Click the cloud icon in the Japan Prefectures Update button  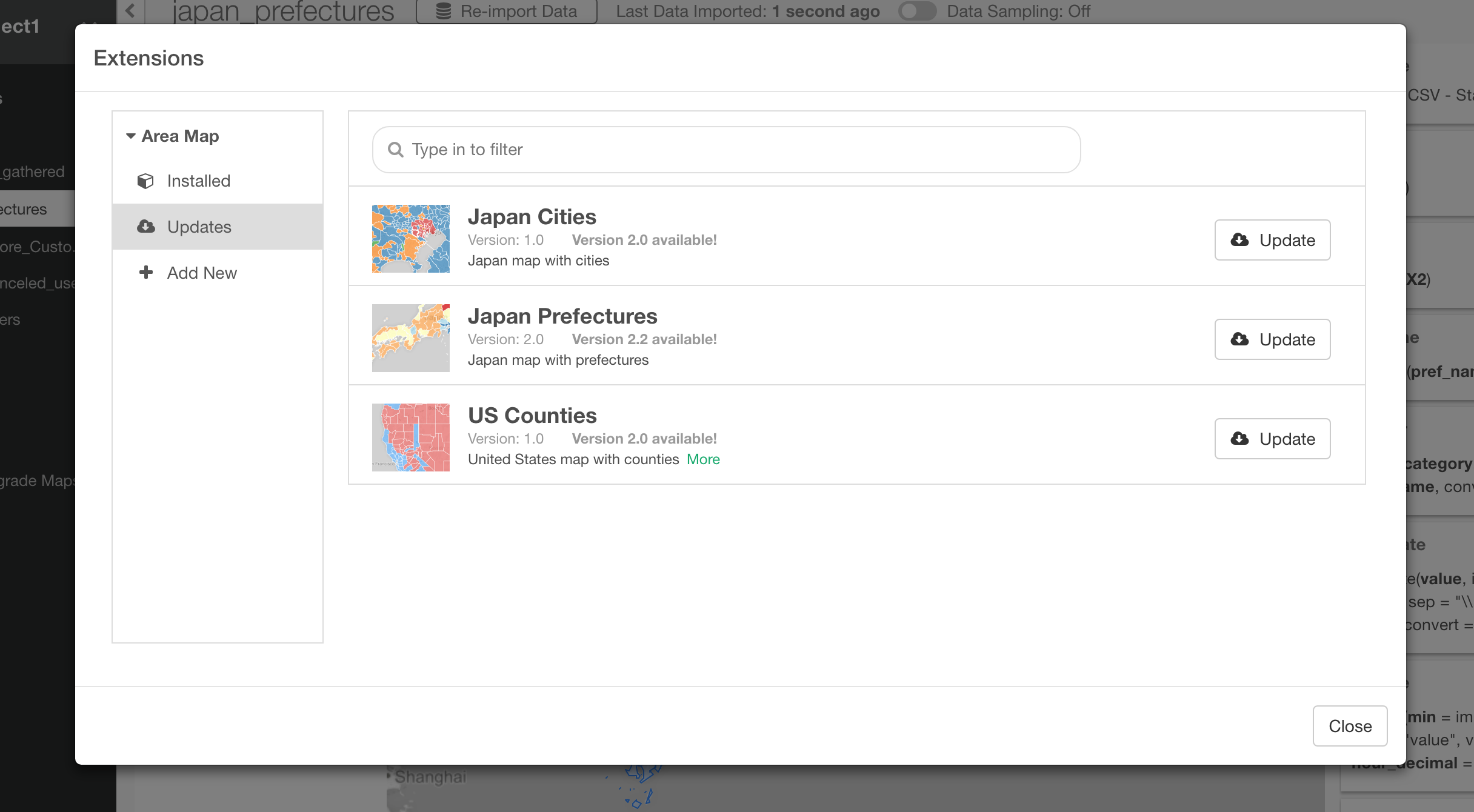pyautogui.click(x=1239, y=339)
